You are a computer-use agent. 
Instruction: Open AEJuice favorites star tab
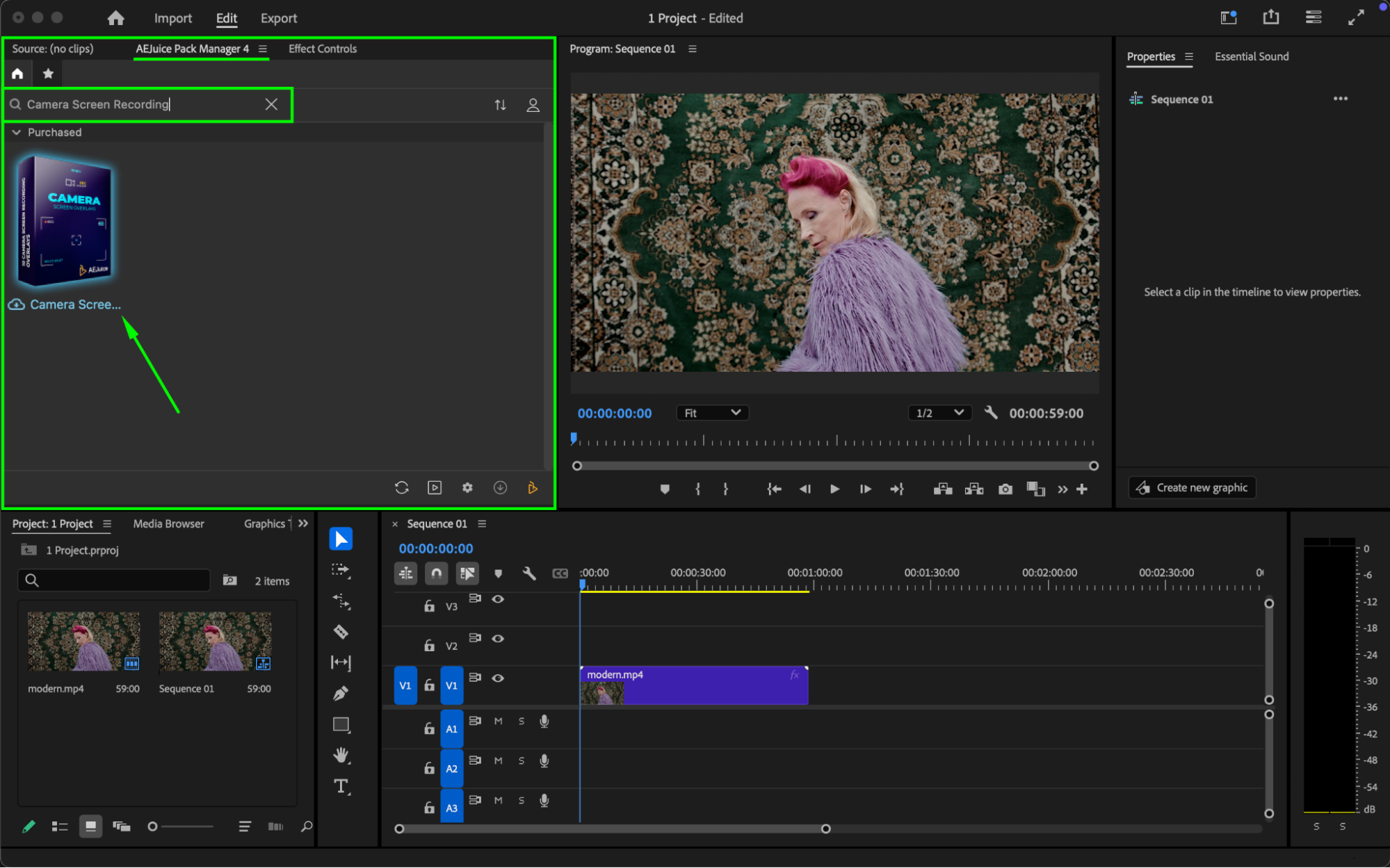coord(48,74)
